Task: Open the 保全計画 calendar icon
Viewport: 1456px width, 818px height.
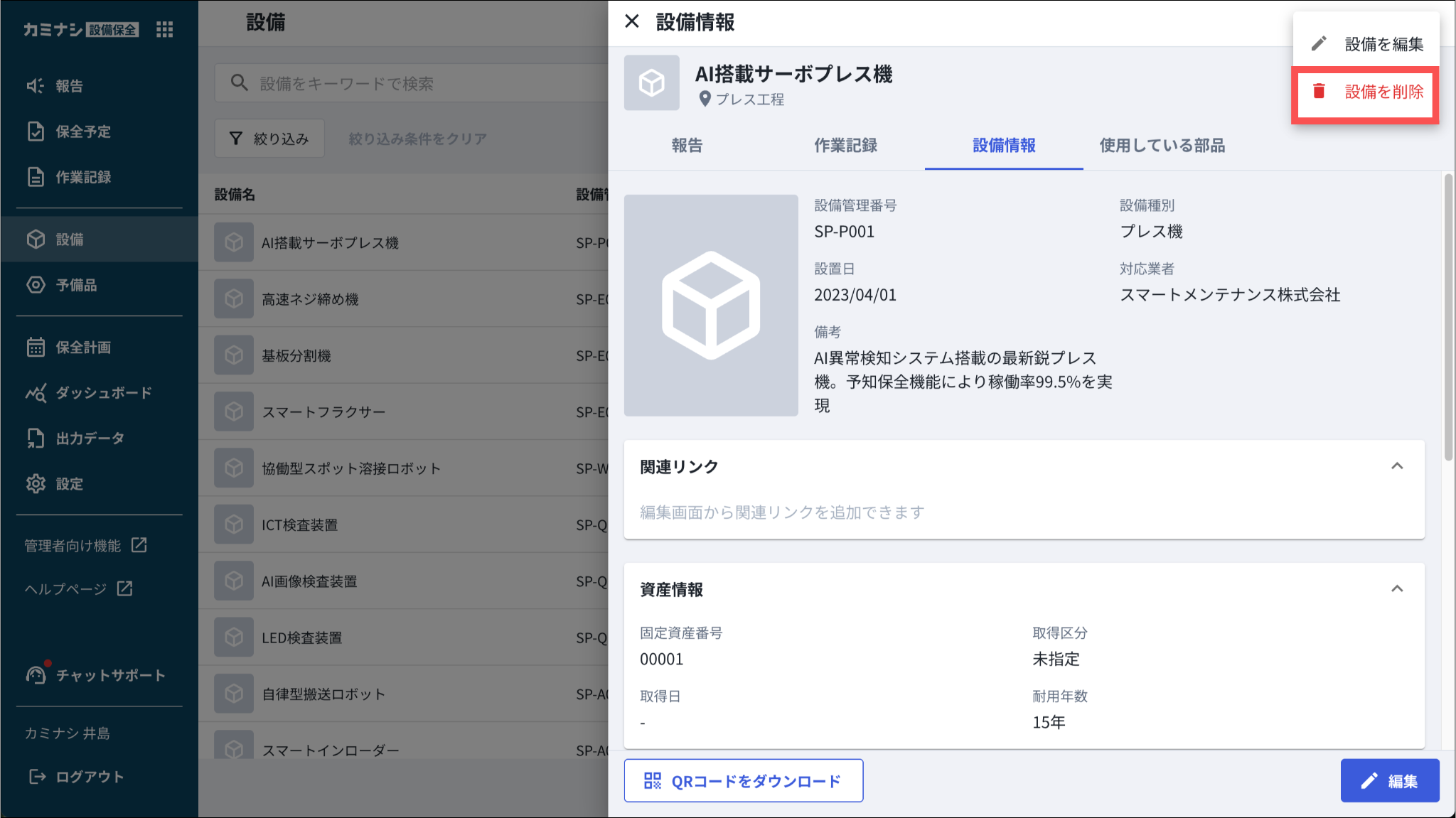Action: tap(36, 348)
